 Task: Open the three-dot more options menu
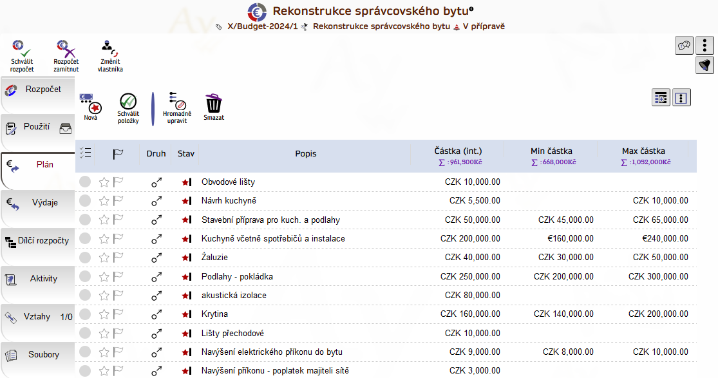pos(704,45)
